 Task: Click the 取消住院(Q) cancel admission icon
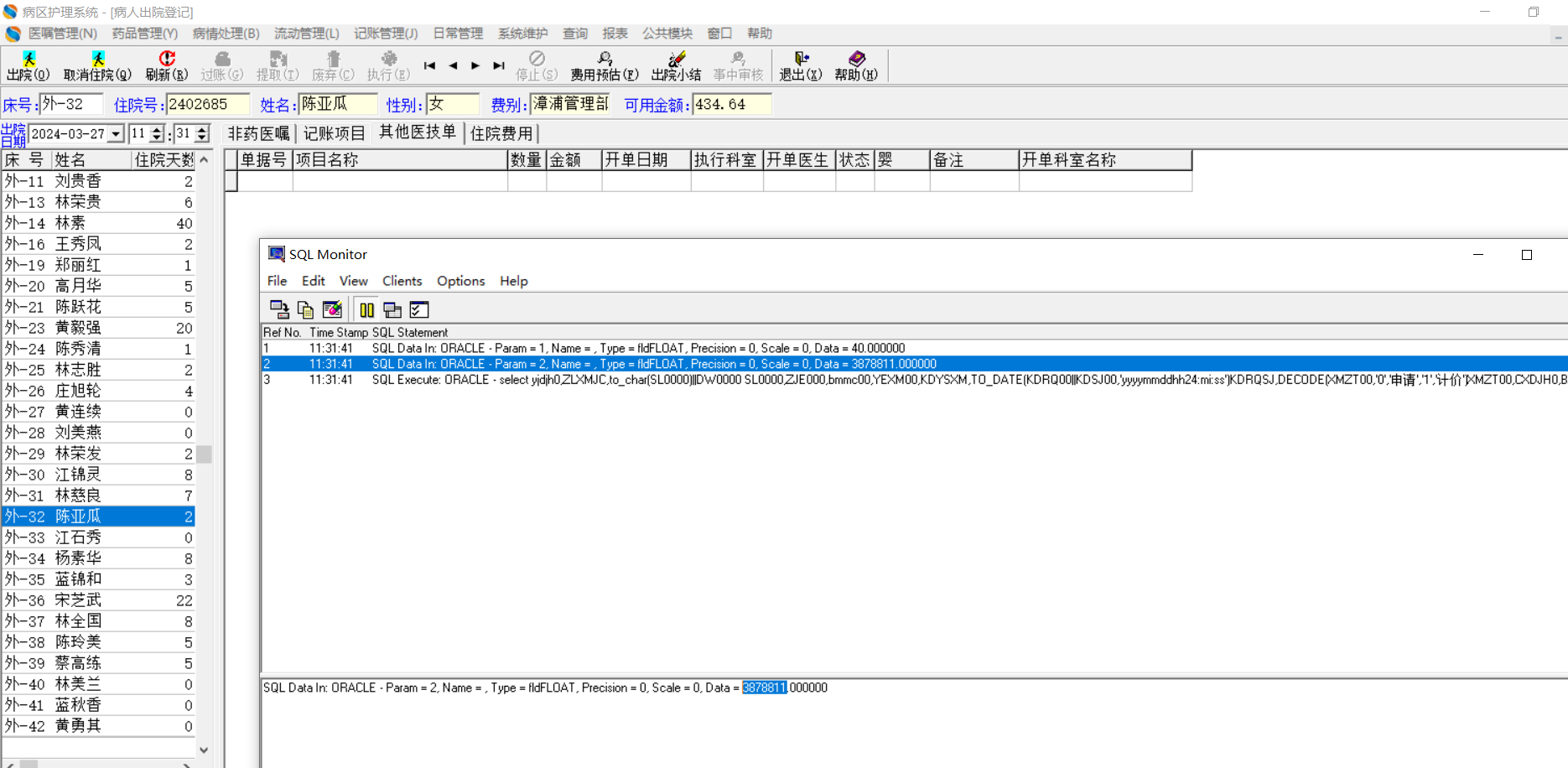coord(97,65)
